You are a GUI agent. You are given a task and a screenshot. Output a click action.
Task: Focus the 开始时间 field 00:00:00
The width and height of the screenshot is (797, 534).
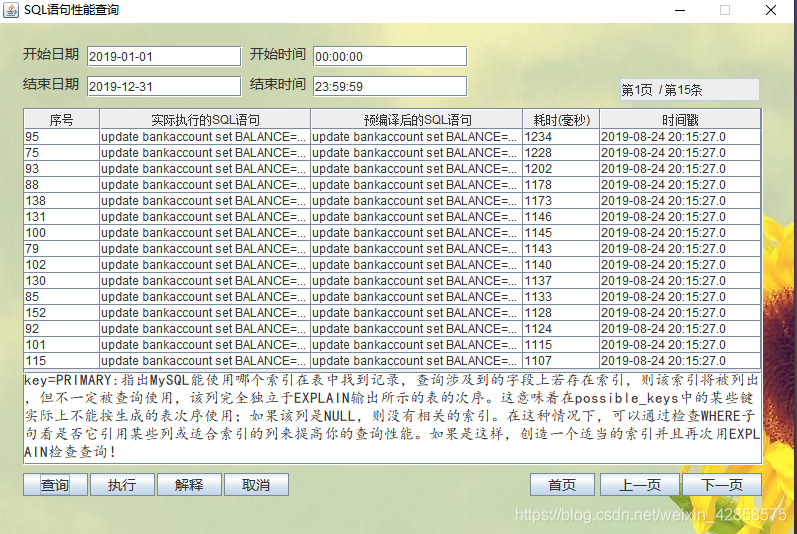coord(390,56)
